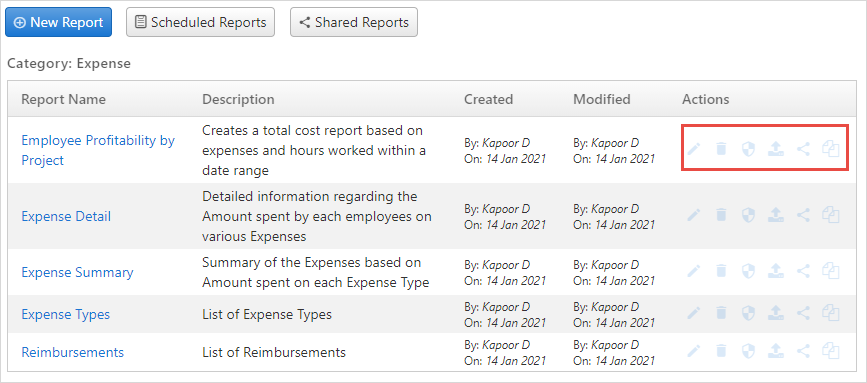
Task: Click the share icon in Expense Detail row
Action: click(x=803, y=214)
